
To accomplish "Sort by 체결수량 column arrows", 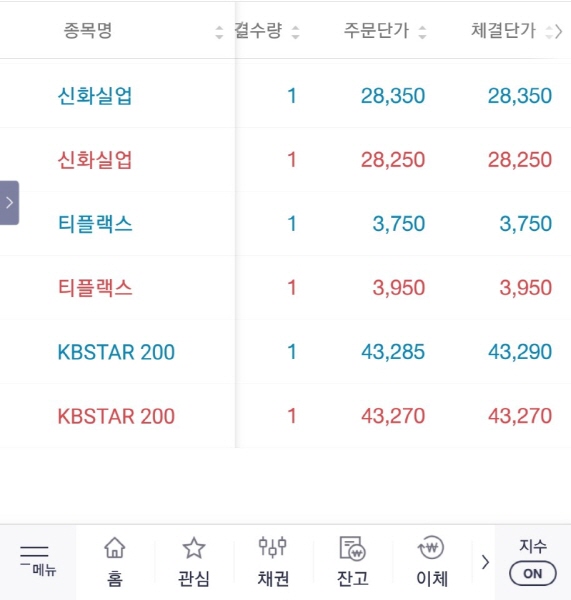I will (295, 32).
